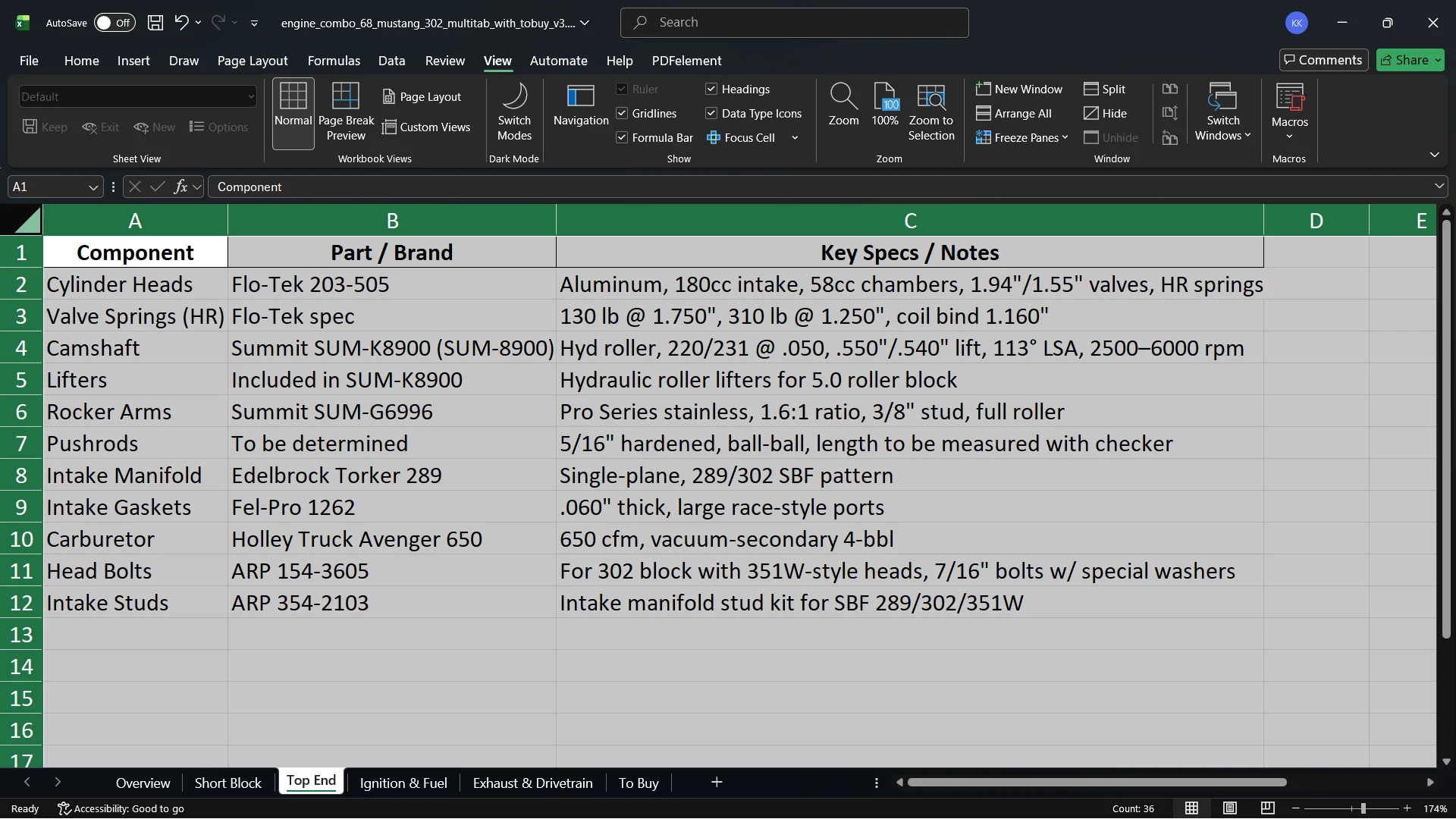Split the worksheet window
1456x819 pixels.
coord(1105,89)
